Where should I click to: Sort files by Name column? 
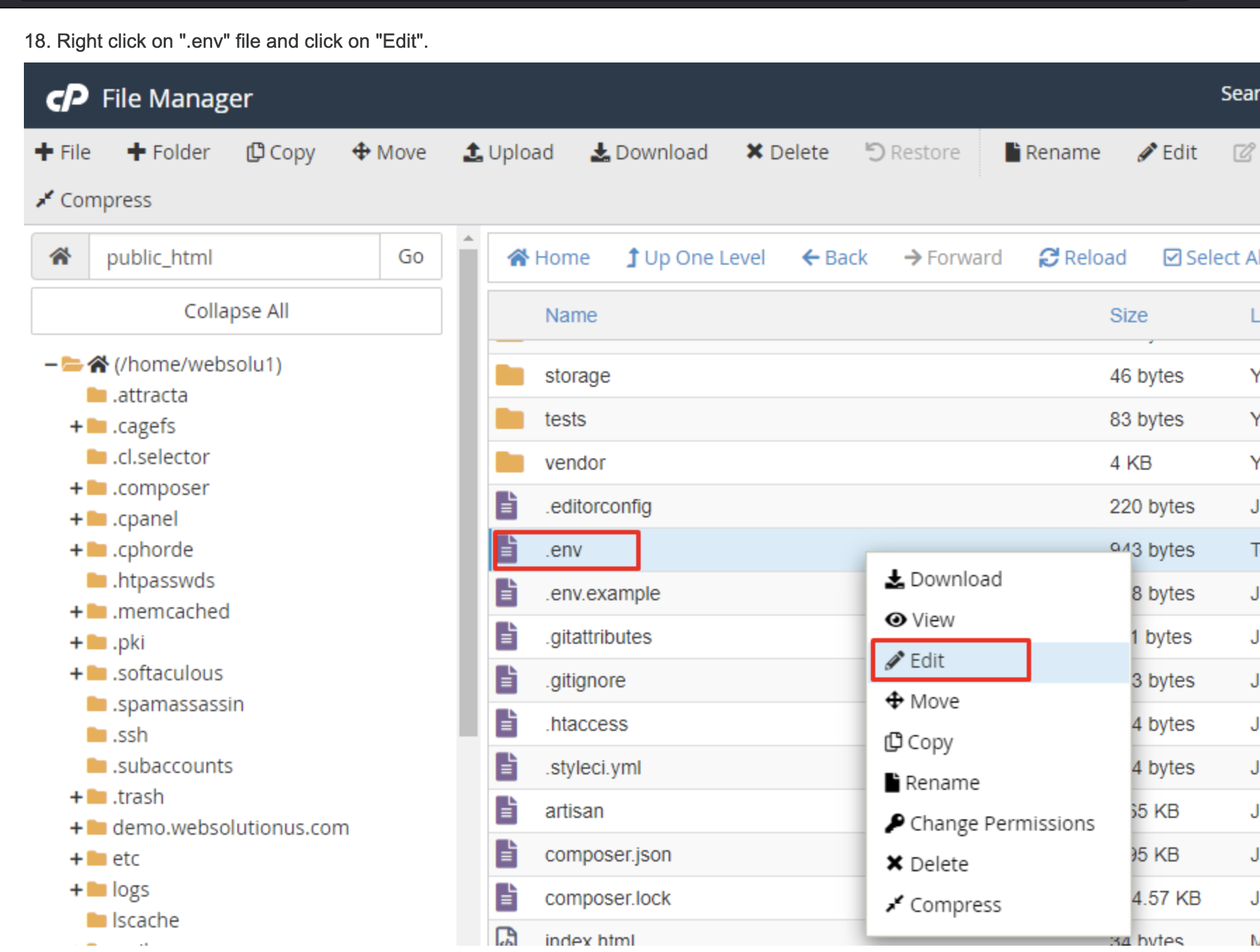(571, 315)
